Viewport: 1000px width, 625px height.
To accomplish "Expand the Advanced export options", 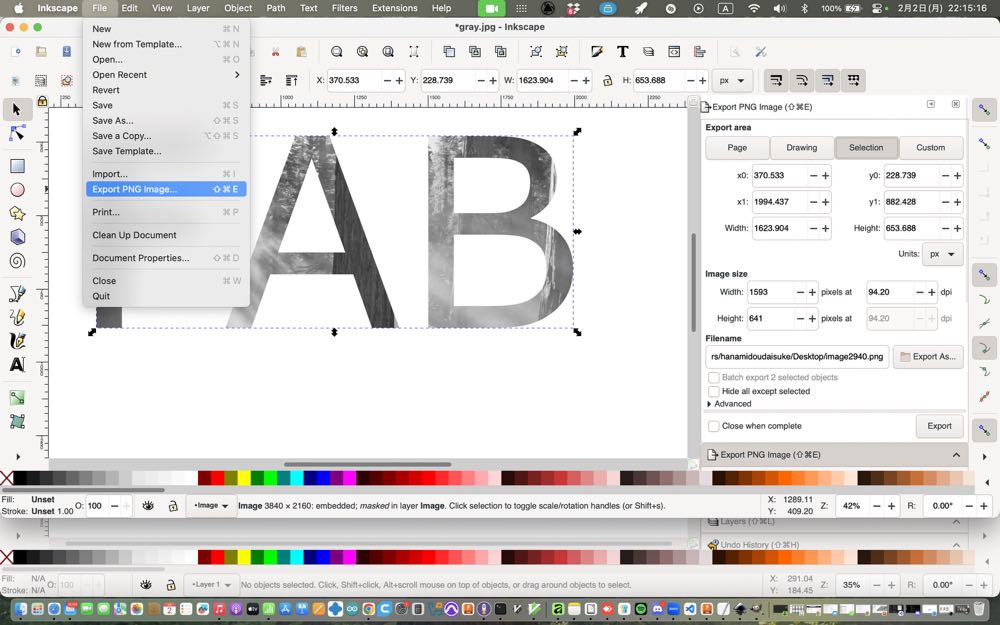I will [x=729, y=404].
